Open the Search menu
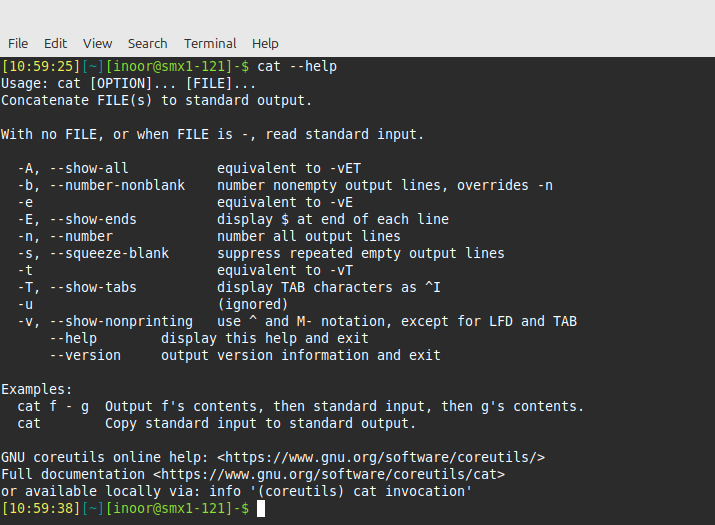 pyautogui.click(x=147, y=43)
